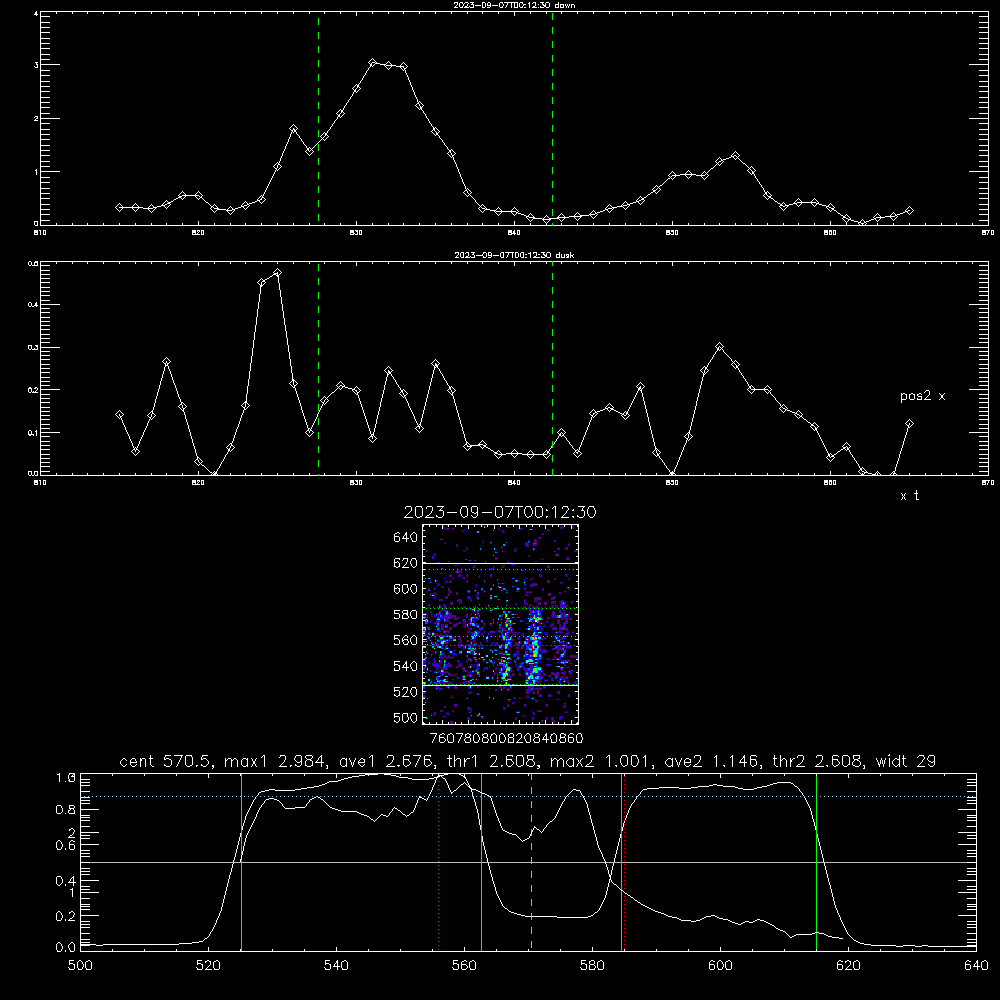Click the '600' tick label on the profile plot x-axis
The height and width of the screenshot is (1000, 1000).
pos(720,966)
